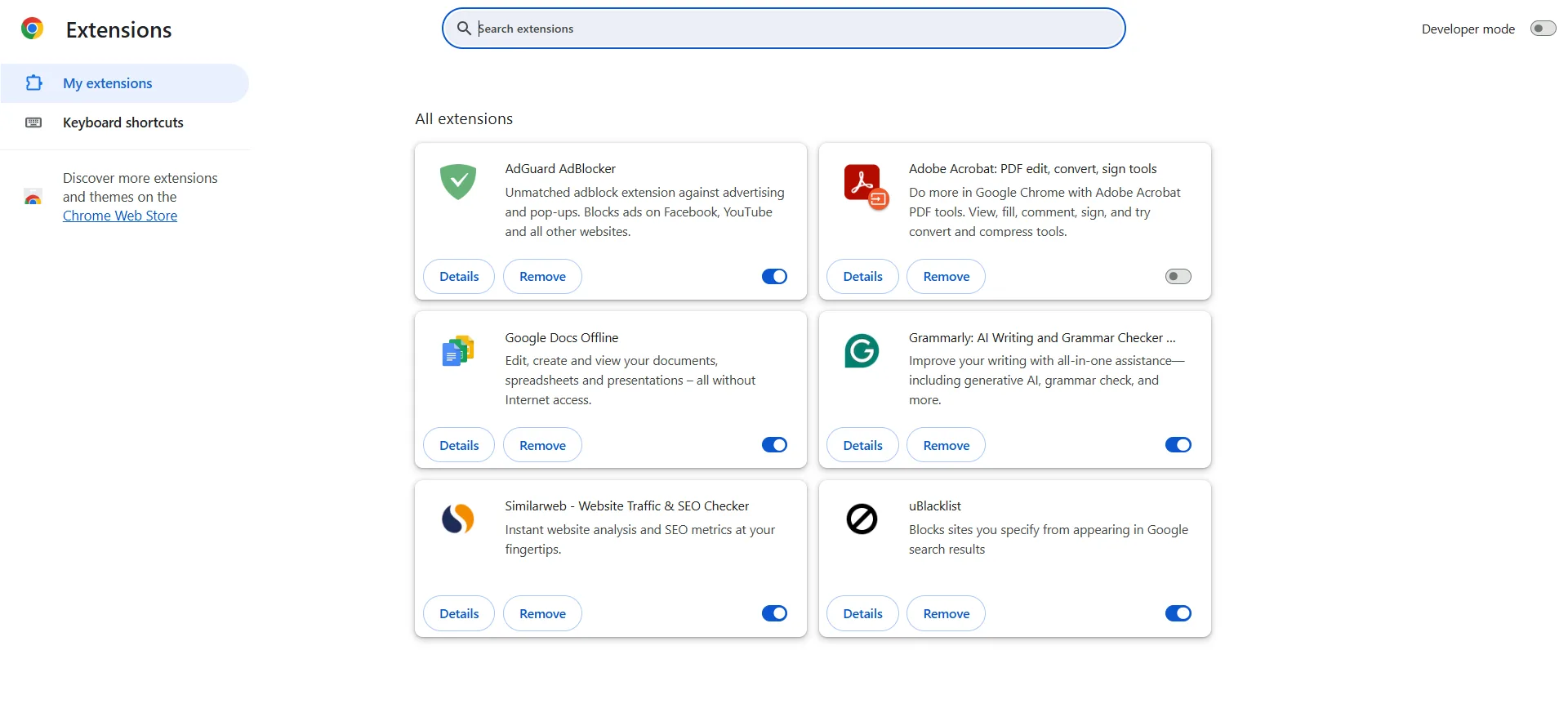Disable the AdGuard AdBlocker extension toggle

(x=774, y=277)
